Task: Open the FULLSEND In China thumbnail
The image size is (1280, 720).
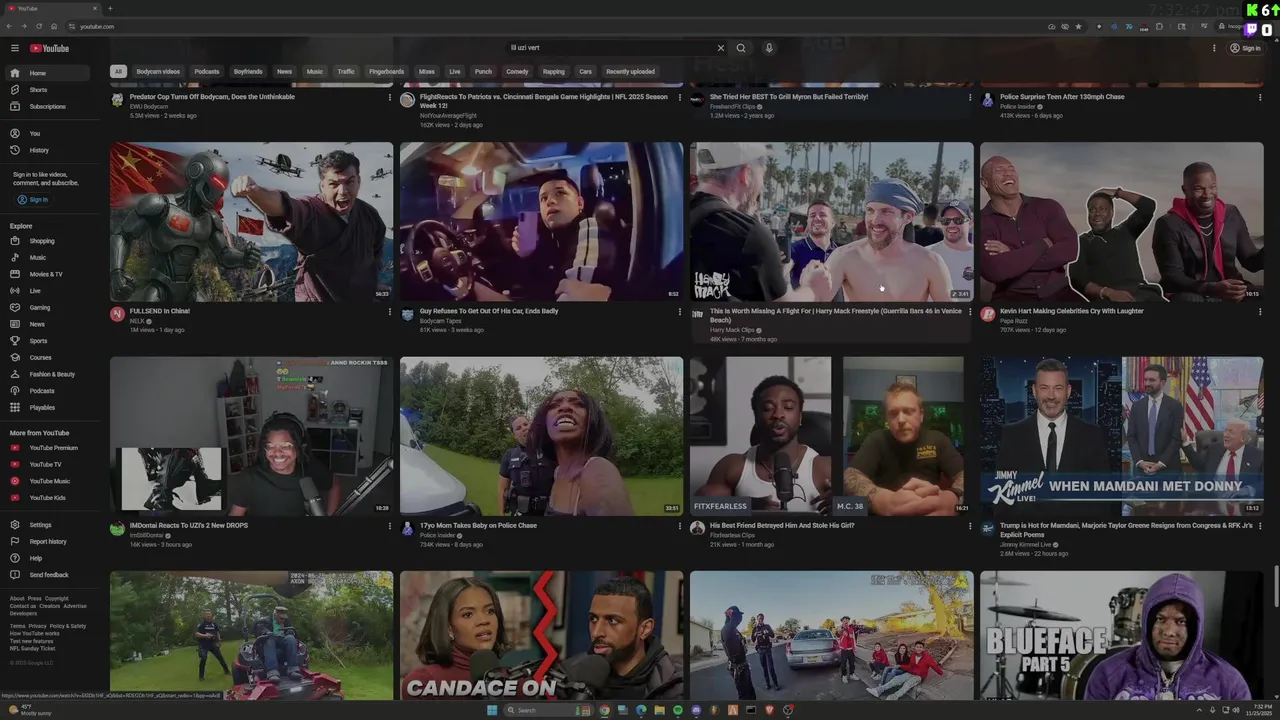Action: tap(252, 221)
